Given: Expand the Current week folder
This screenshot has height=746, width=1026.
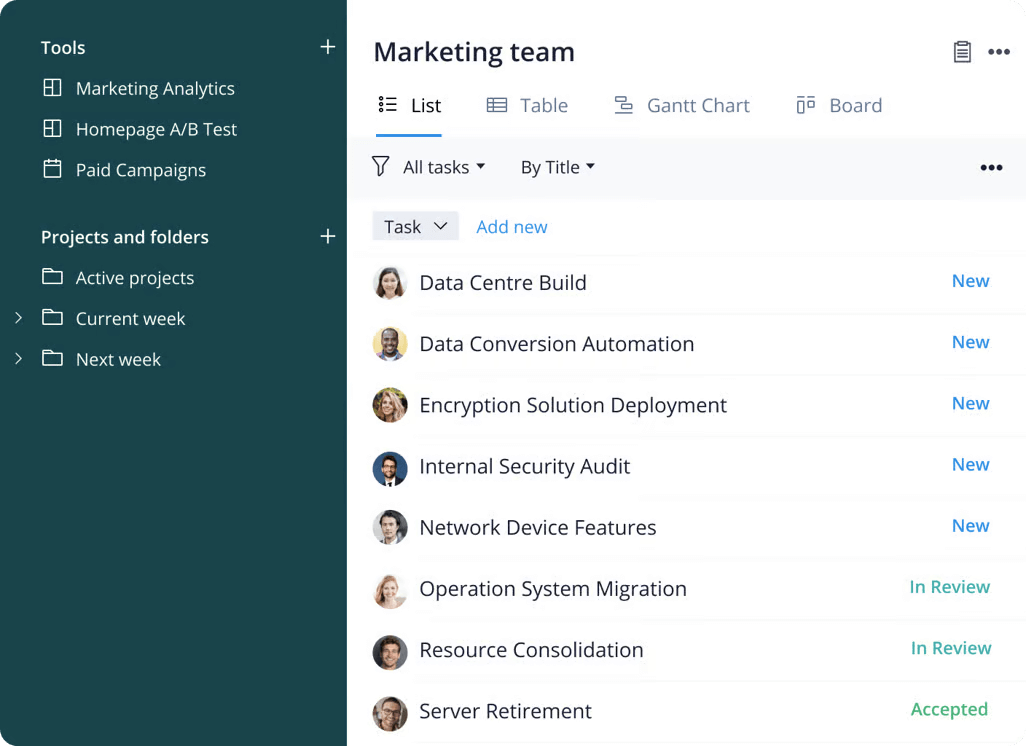Looking at the screenshot, I should pyautogui.click(x=18, y=318).
